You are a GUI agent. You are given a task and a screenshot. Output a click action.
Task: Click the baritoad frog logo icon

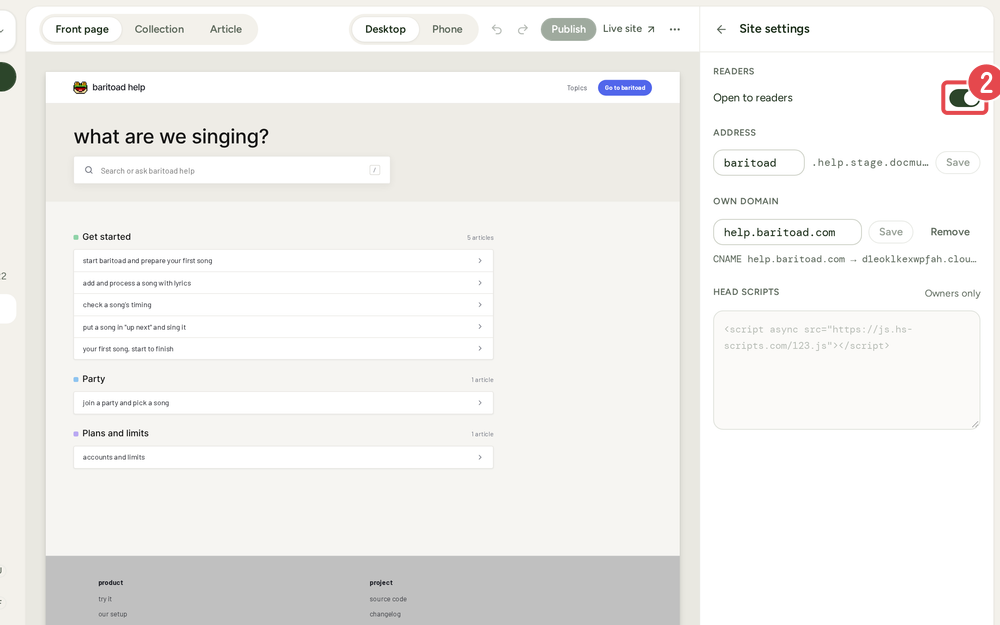[x=80, y=87]
